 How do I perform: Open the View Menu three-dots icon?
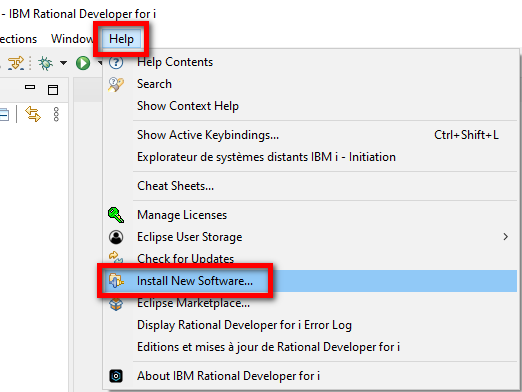56,114
